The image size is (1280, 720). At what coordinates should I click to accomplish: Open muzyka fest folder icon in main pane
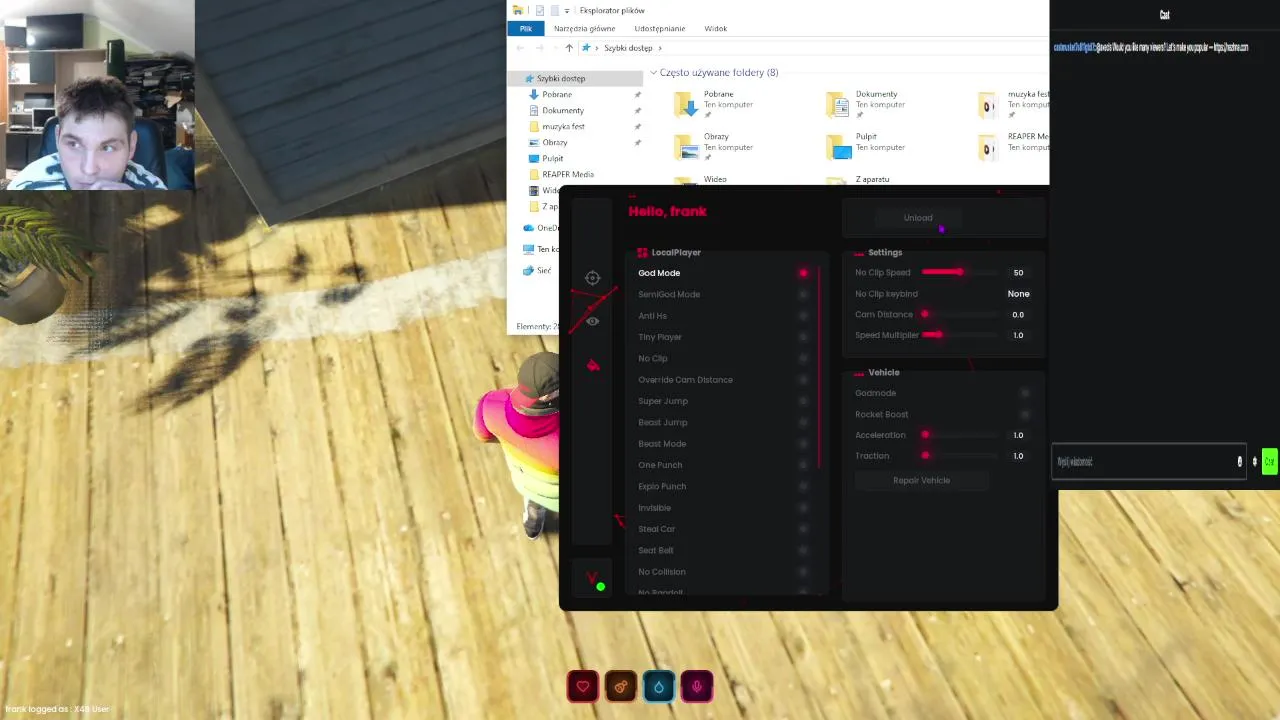[989, 104]
